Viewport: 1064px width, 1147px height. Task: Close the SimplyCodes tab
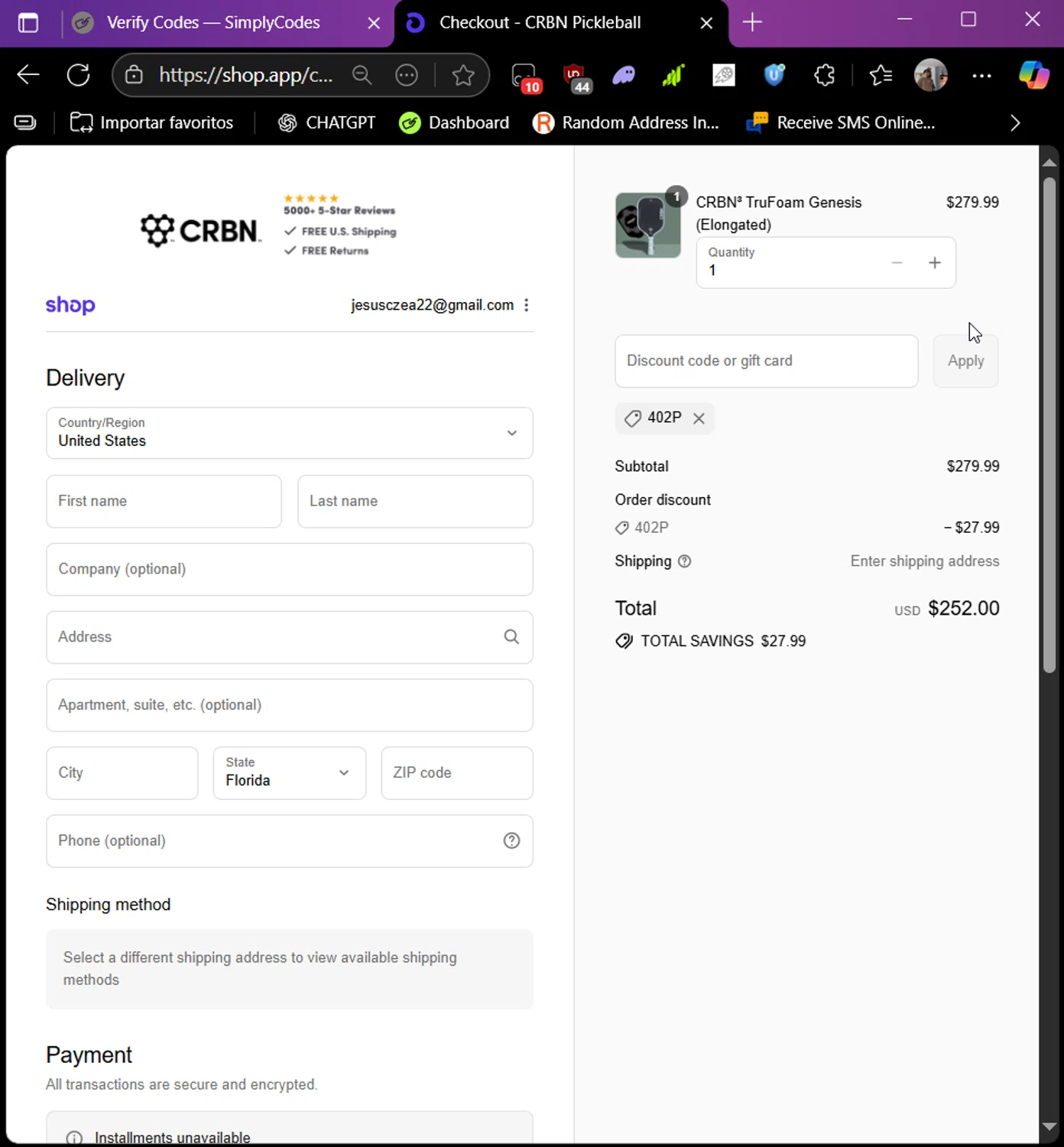point(374,23)
